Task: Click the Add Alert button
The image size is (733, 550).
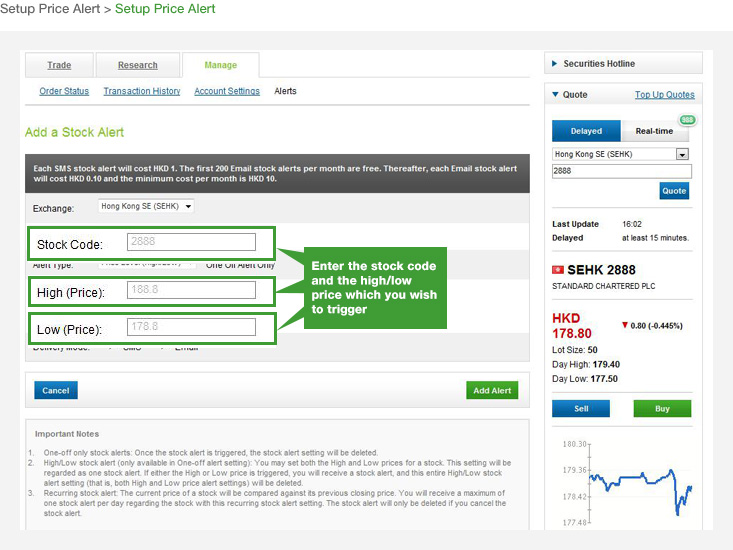Action: [x=492, y=390]
